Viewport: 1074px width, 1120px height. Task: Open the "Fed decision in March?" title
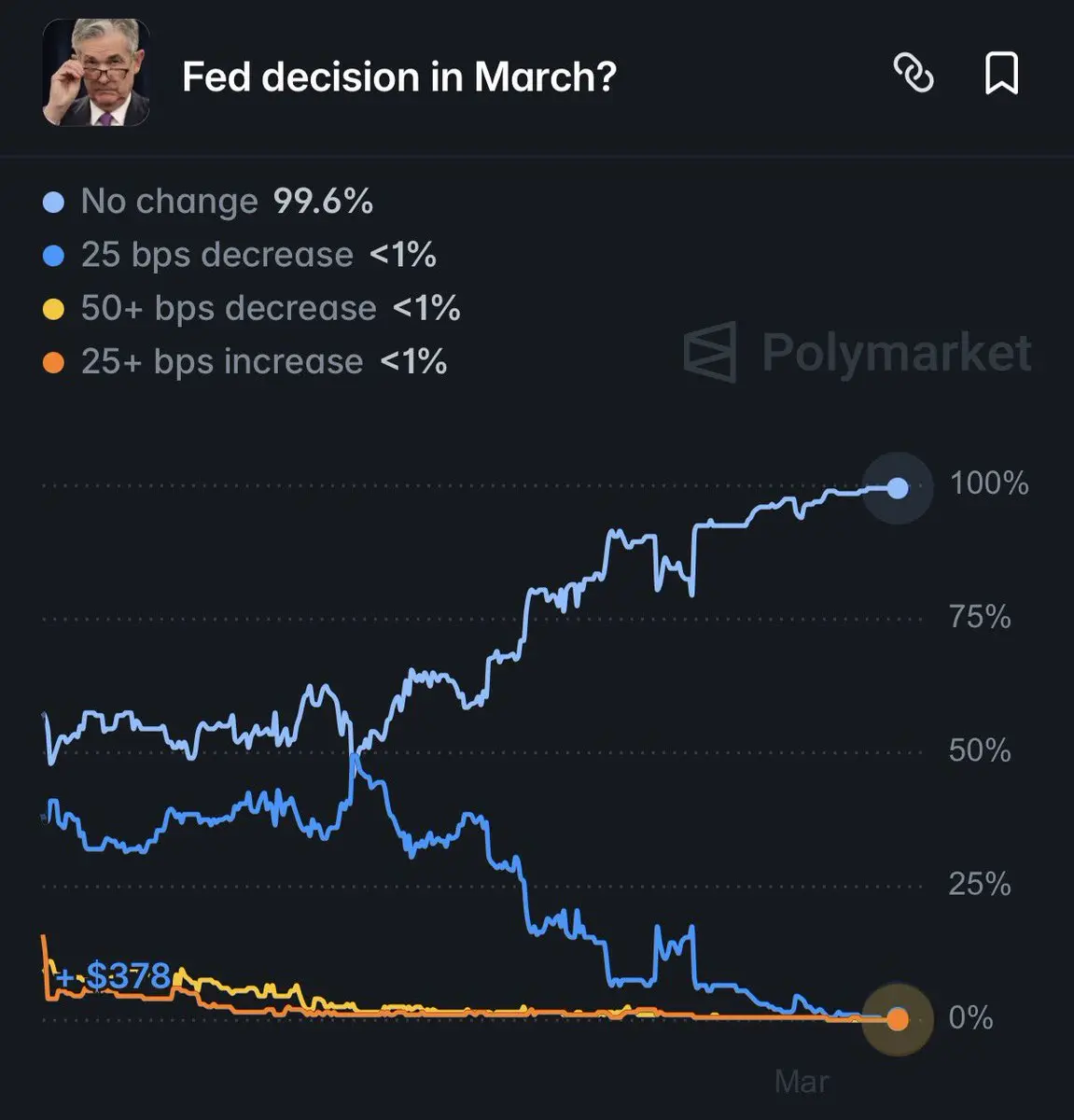[399, 77]
